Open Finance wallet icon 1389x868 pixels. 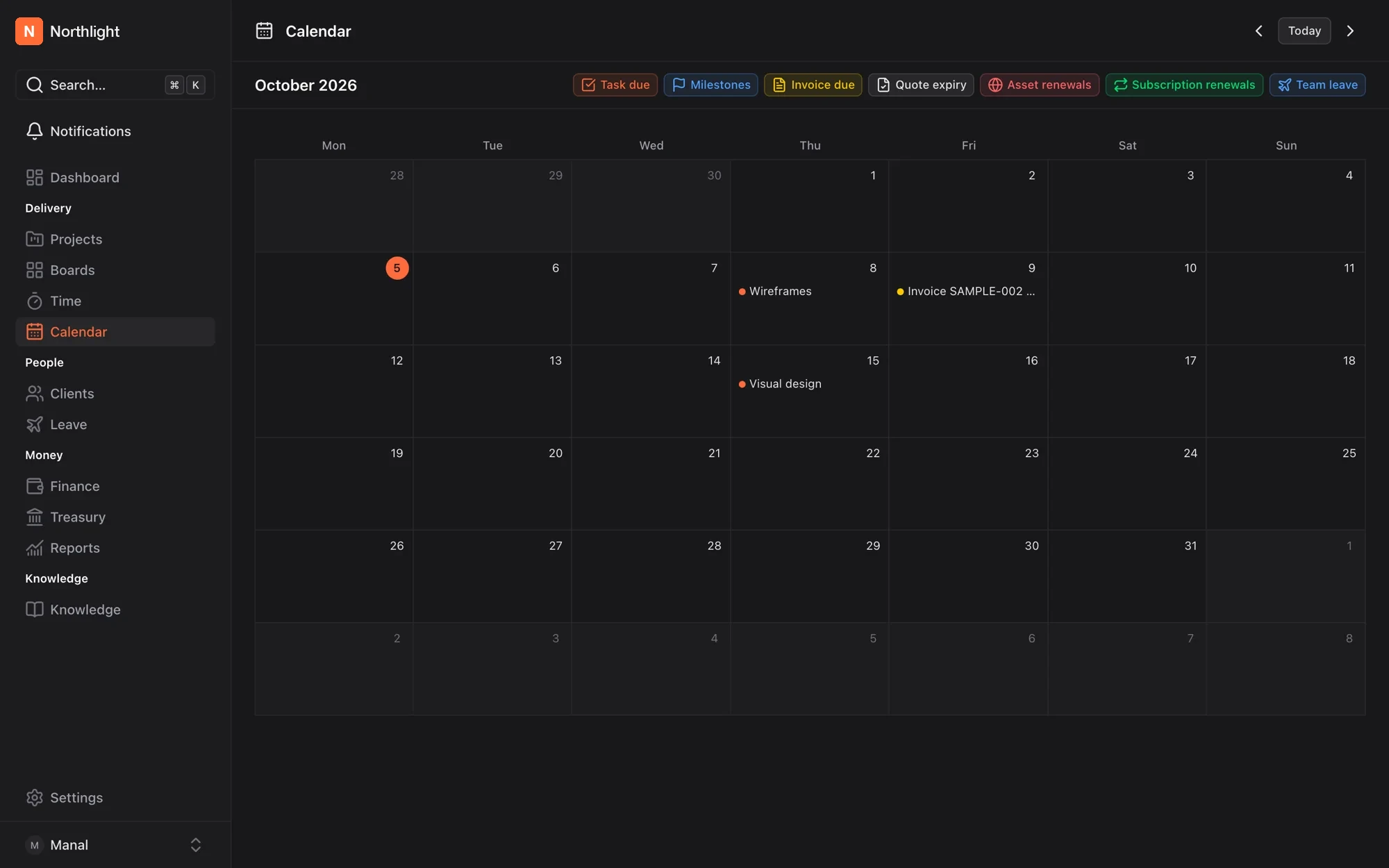[x=35, y=486]
